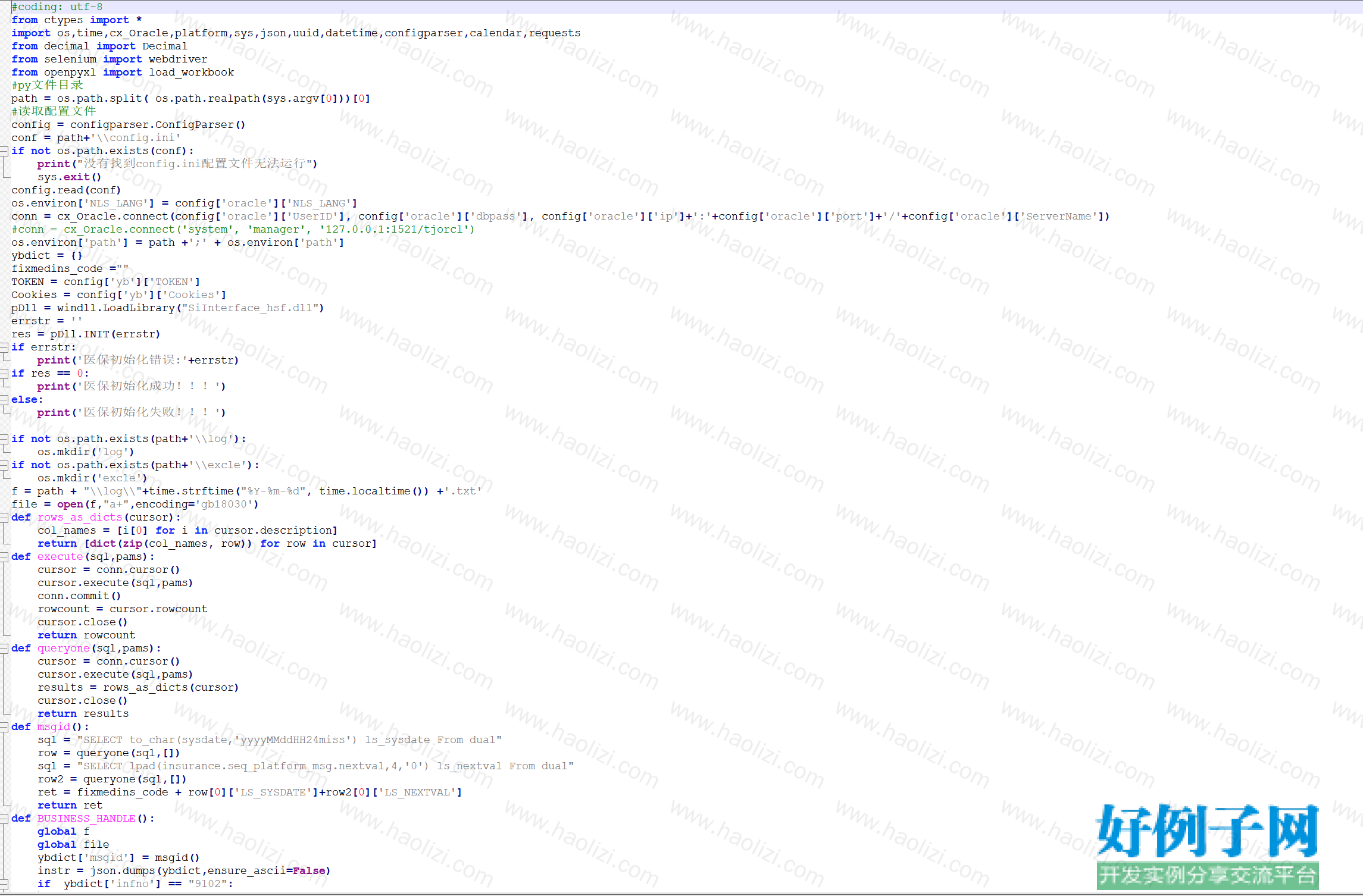The width and height of the screenshot is (1363, 896).
Task: Fold the 'if ybdict['infno'] == "9102"' block
Action: coord(4,884)
